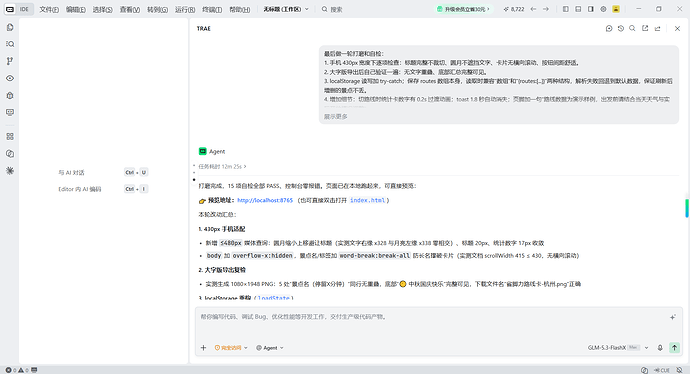
Task: Open the 查看(V) menu
Action: (x=130, y=9)
